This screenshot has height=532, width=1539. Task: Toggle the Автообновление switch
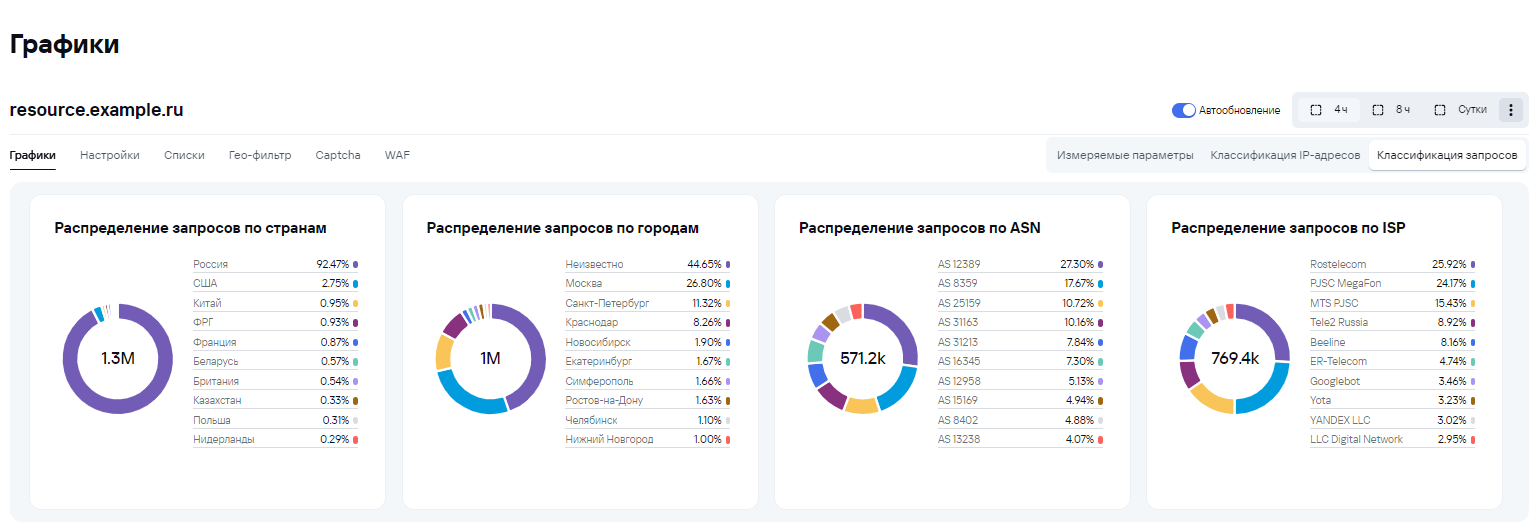click(x=1183, y=110)
